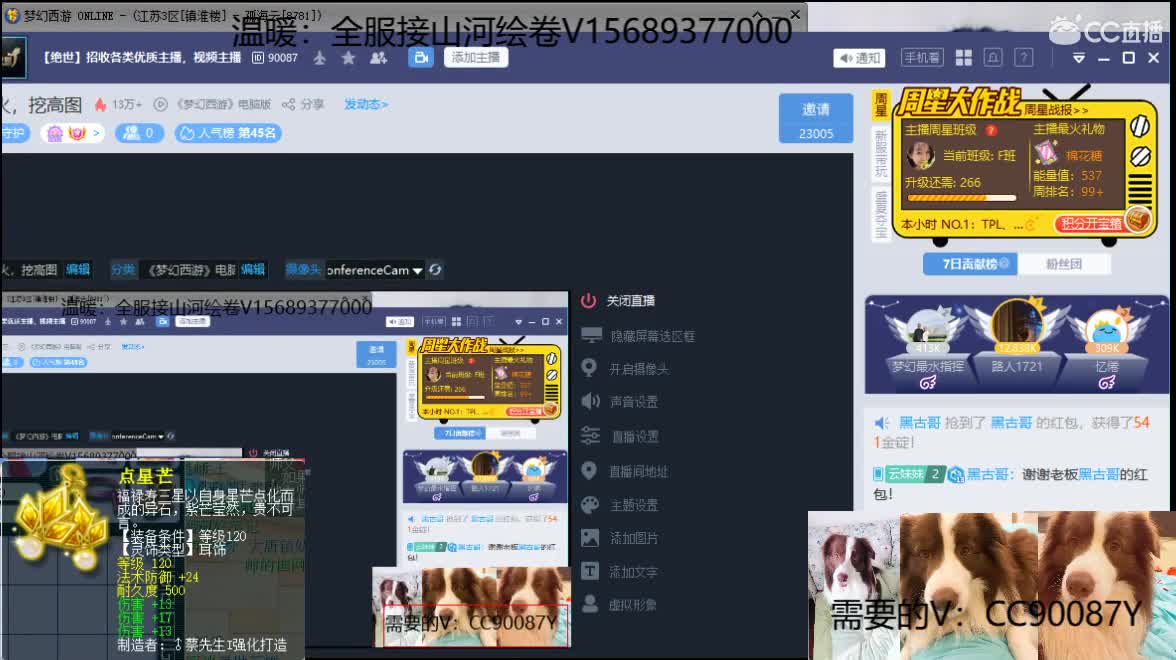Switch to the 7日贡献榜 tab
The height and width of the screenshot is (660, 1176).
coord(970,264)
